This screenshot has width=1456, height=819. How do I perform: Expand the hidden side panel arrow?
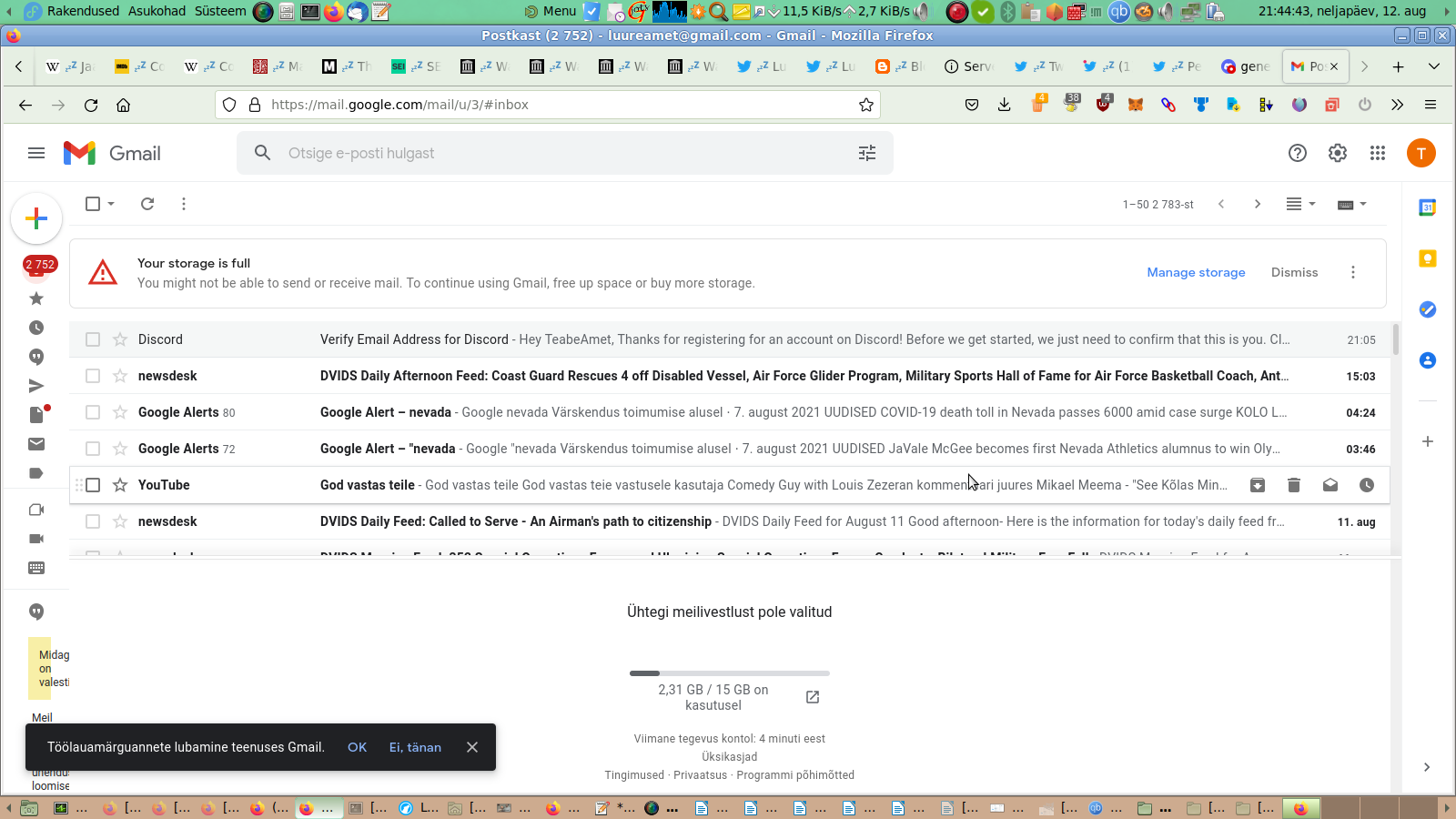pyautogui.click(x=1427, y=767)
